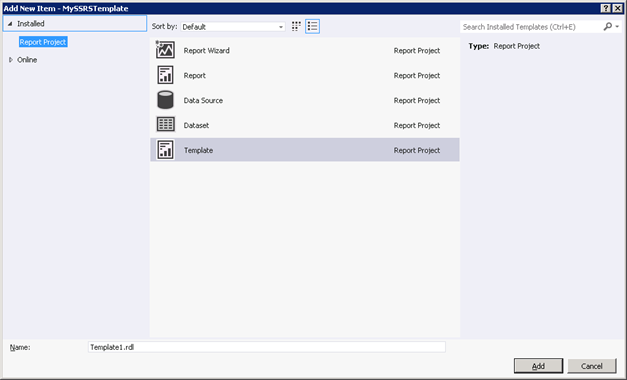Select the 'Template' row label
The image size is (627, 380).
[x=198, y=150]
